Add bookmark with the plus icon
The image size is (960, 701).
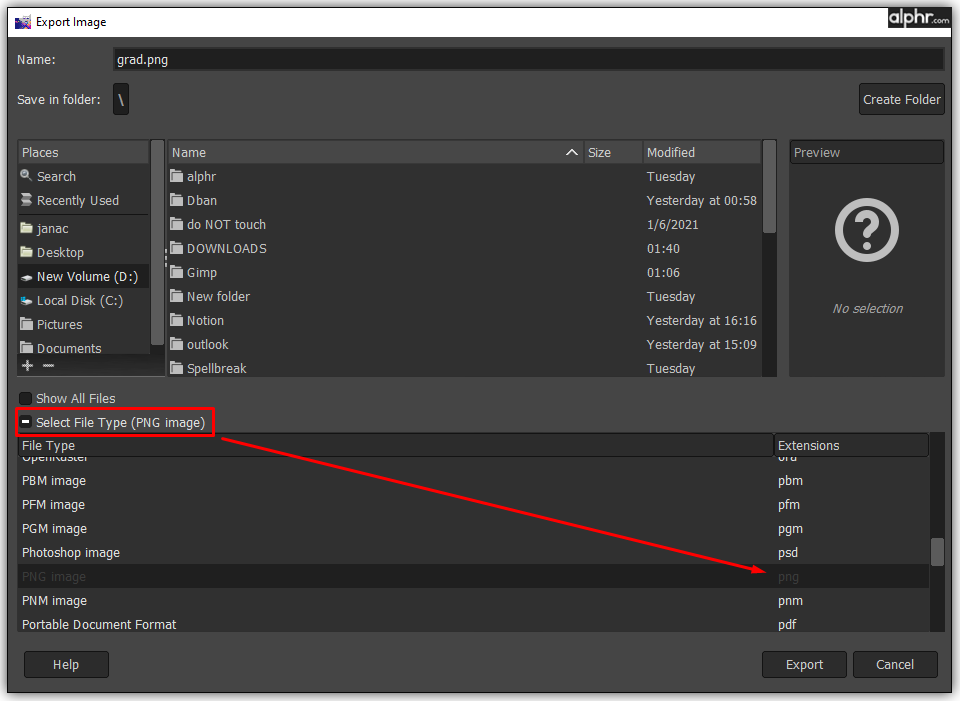pos(28,365)
